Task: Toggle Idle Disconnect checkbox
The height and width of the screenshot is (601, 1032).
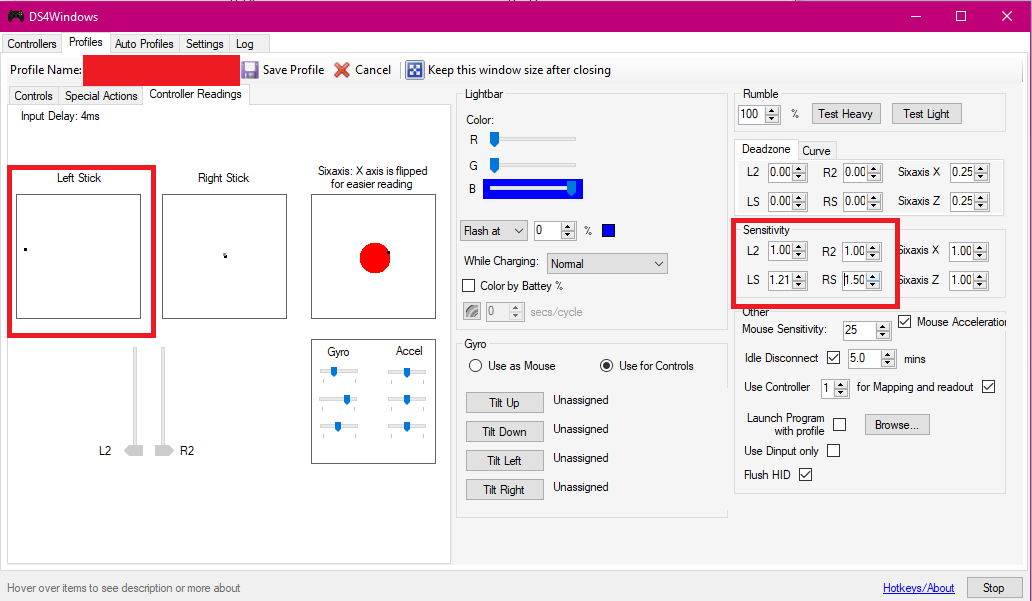Action: click(x=833, y=358)
